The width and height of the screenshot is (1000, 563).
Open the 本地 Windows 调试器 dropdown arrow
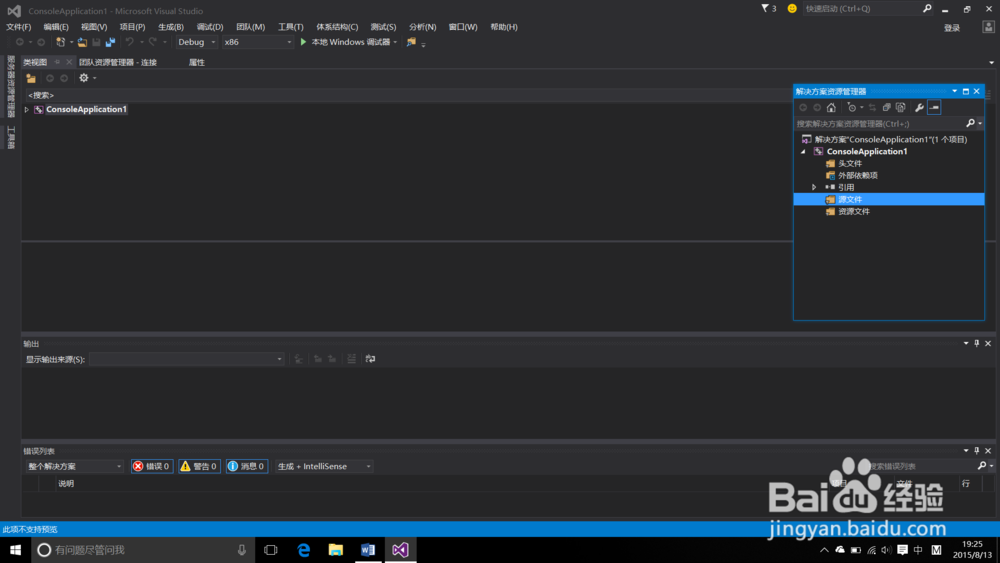395,42
